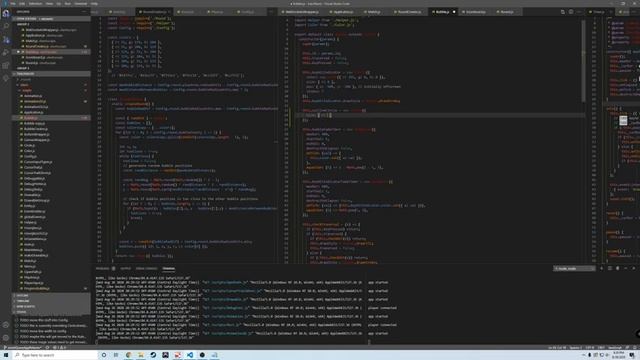Select the RoundCreator.js tab in first group

[154, 12]
